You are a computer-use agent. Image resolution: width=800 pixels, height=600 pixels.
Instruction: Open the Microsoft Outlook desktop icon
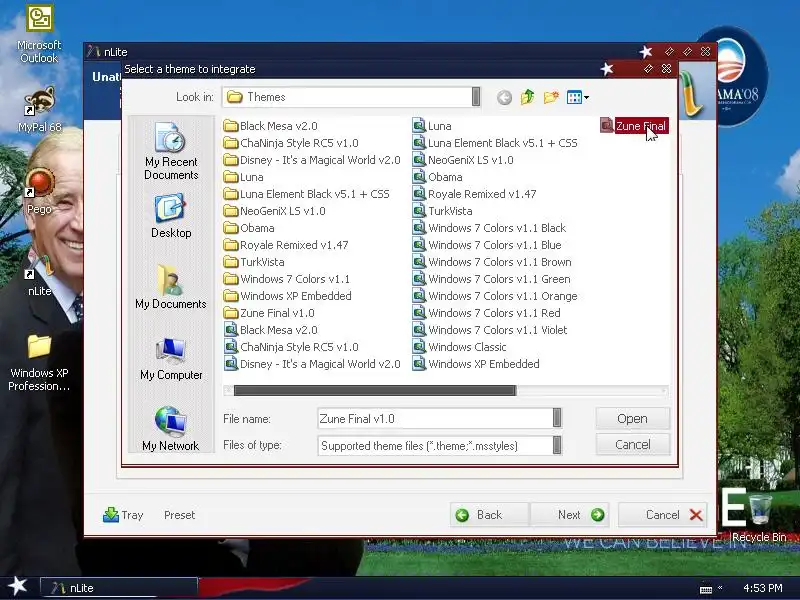tap(39, 35)
